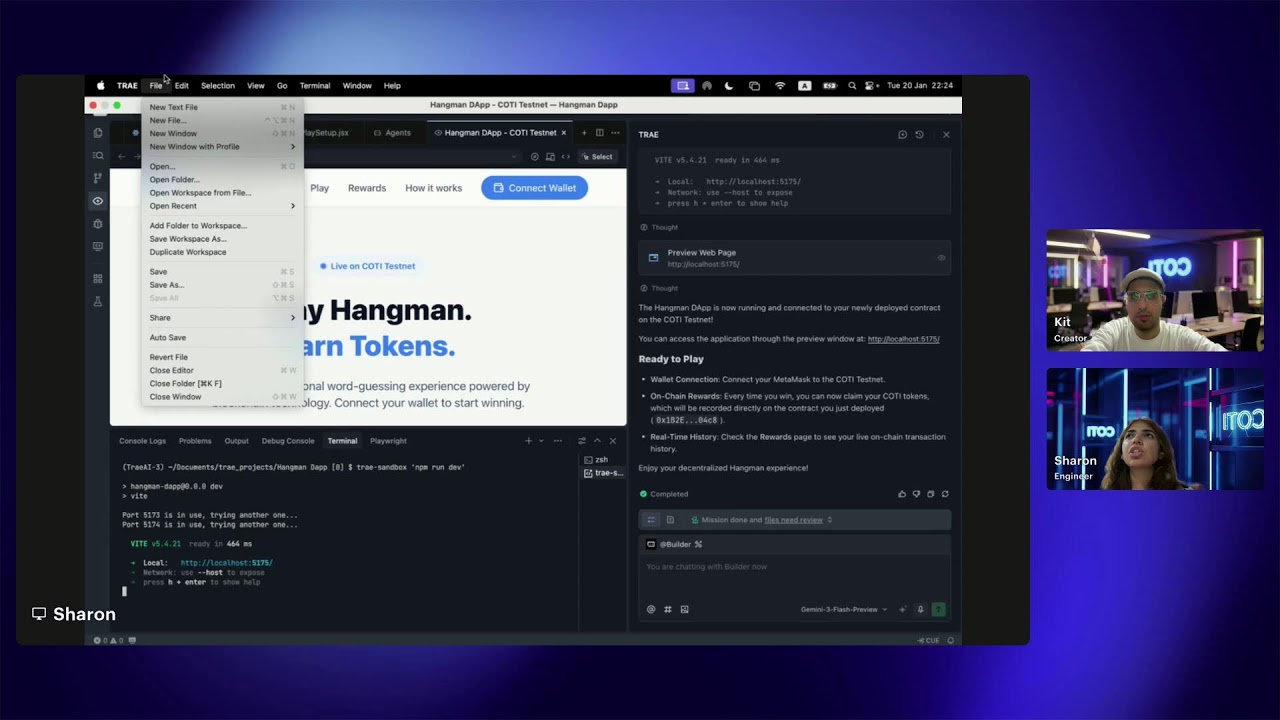This screenshot has width=1280, height=720.
Task: Click the split editor layout icon
Action: tap(600, 133)
